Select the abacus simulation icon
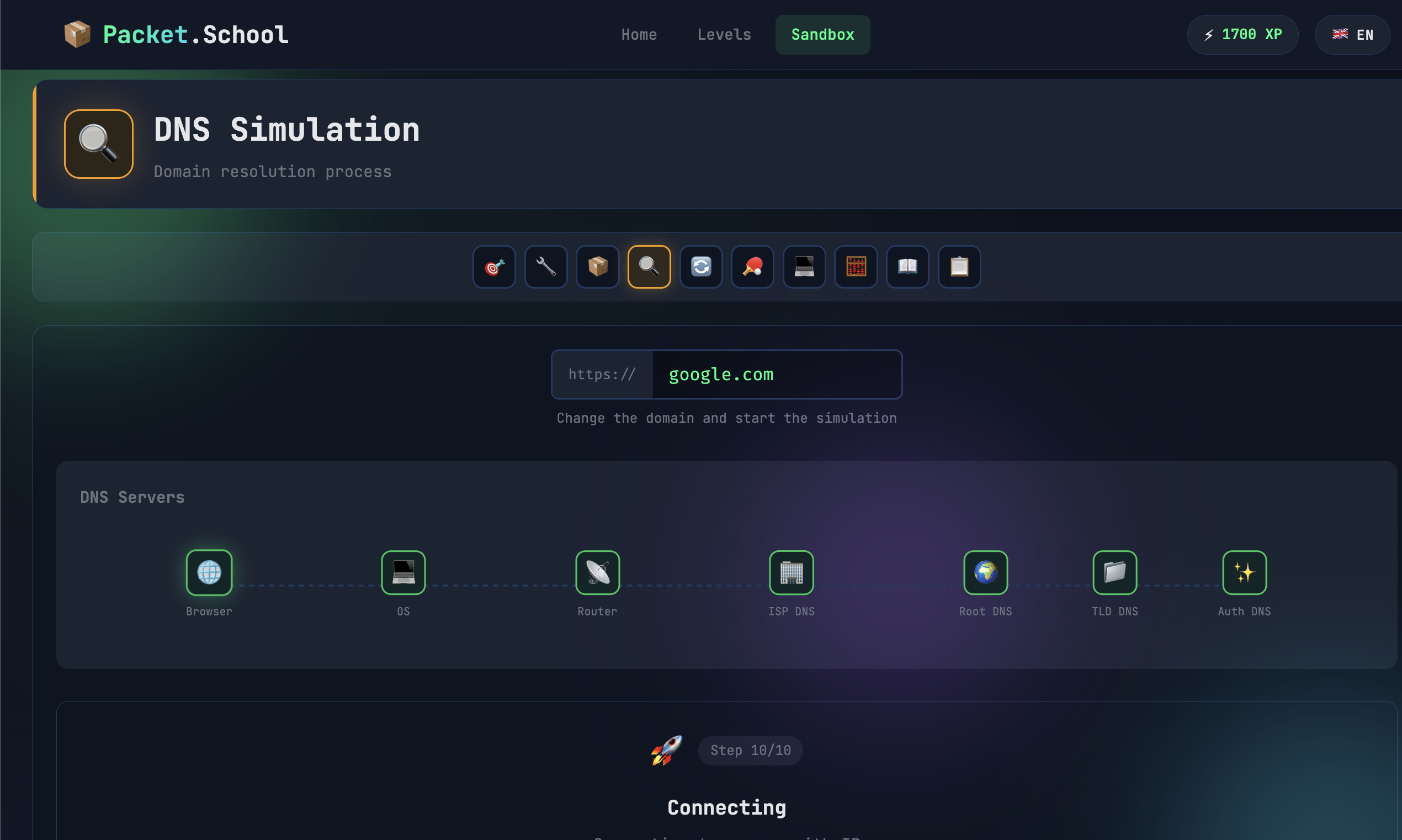 [855, 267]
